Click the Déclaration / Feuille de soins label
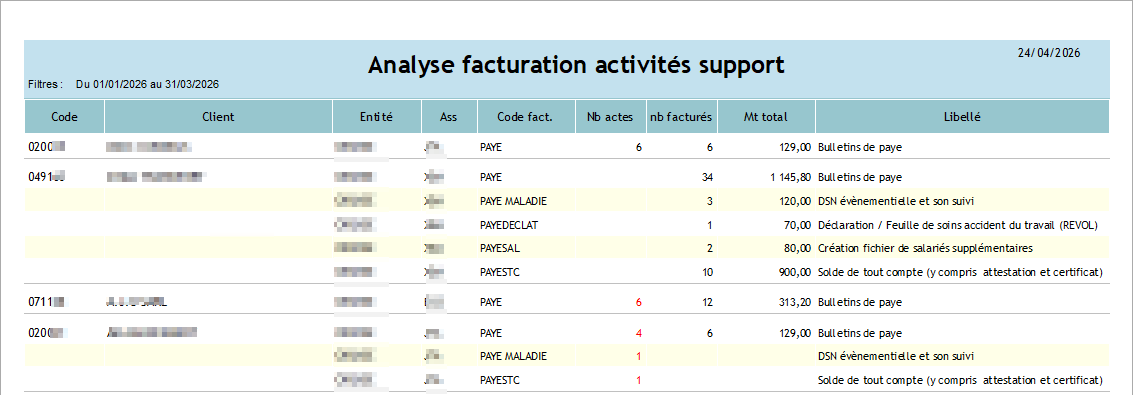 tap(957, 225)
